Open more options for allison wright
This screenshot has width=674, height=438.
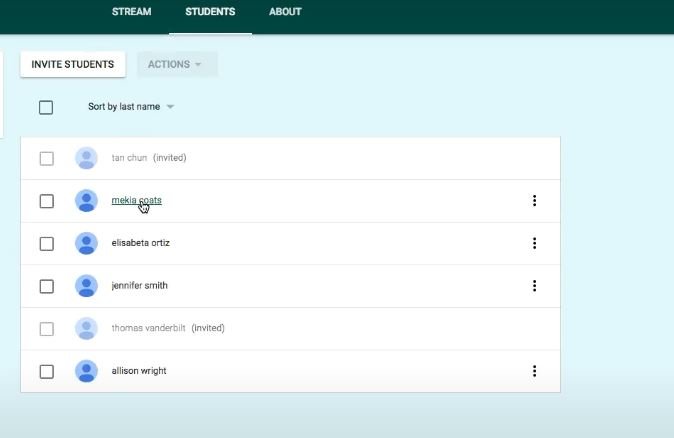pyautogui.click(x=534, y=371)
